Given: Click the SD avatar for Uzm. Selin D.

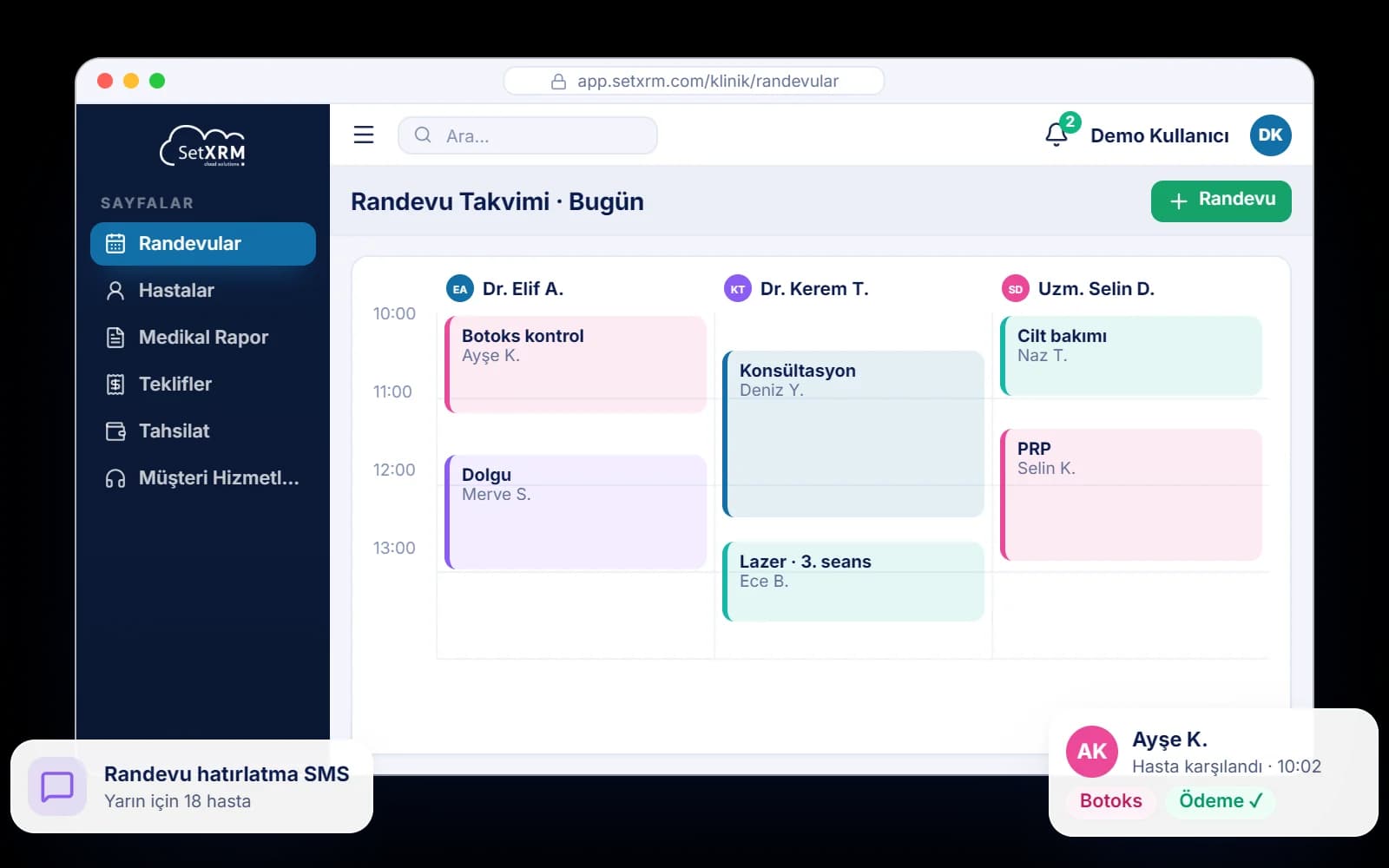Looking at the screenshot, I should (x=1016, y=289).
